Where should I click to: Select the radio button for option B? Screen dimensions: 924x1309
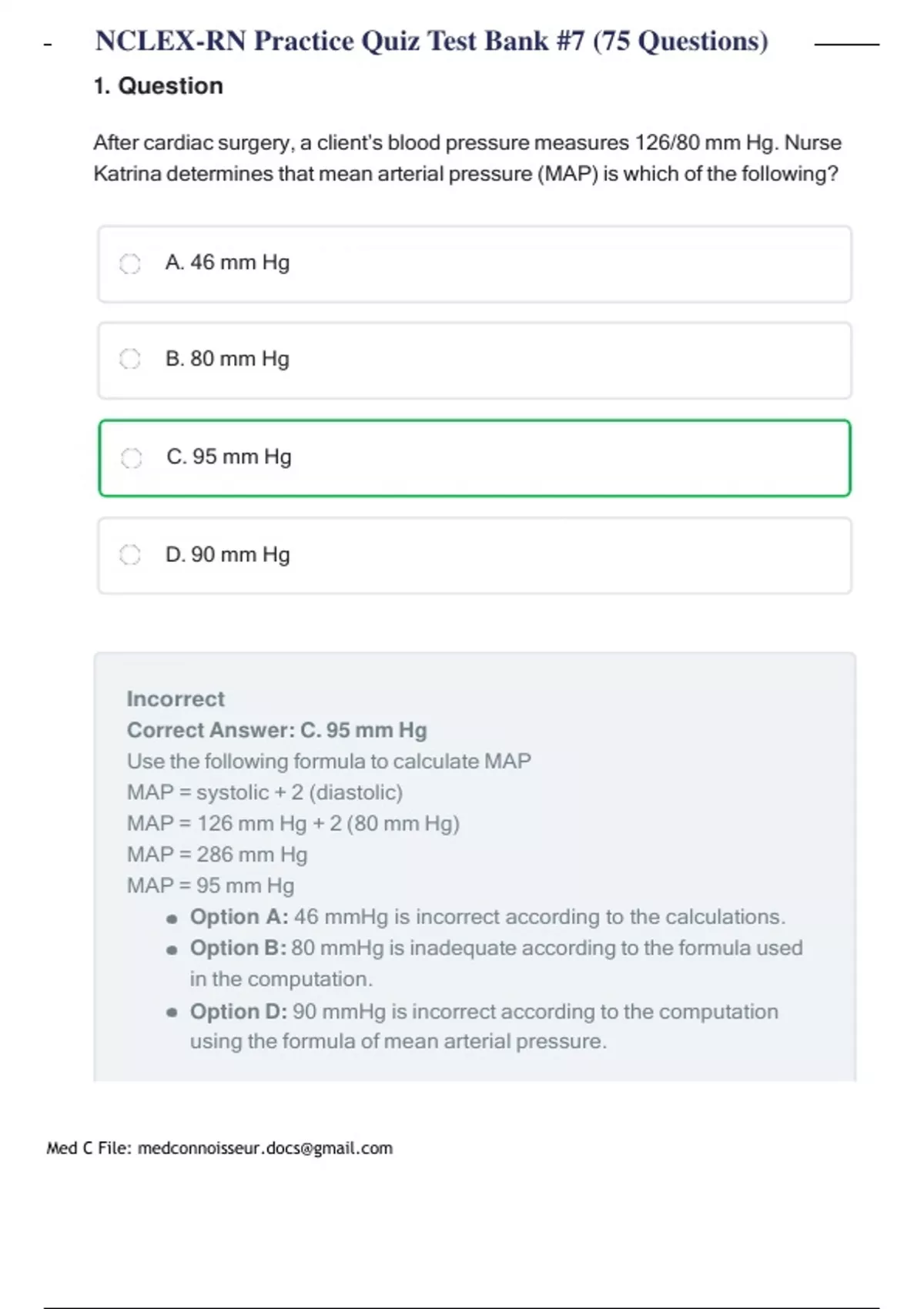(x=130, y=359)
